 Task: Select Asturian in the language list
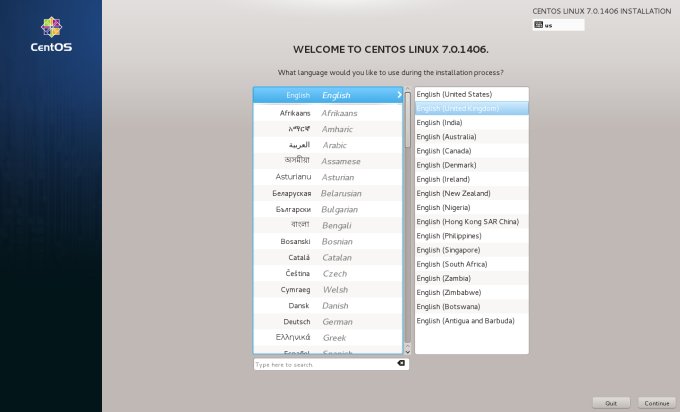click(x=328, y=177)
